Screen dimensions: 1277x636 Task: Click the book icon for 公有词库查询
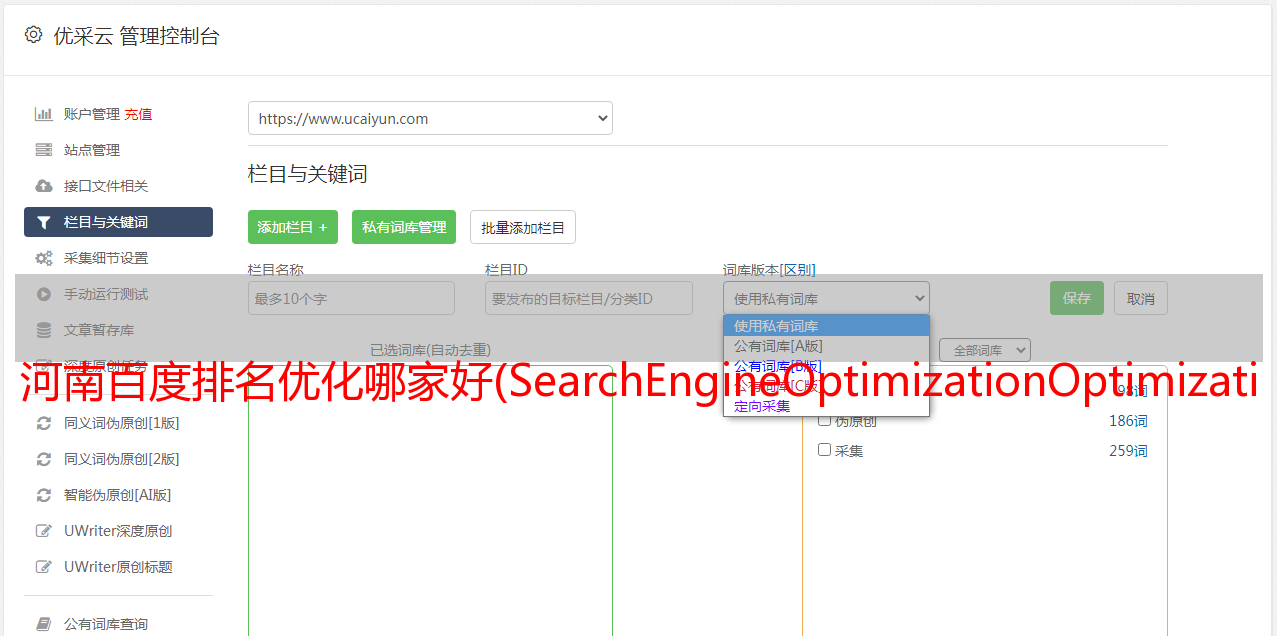tap(44, 624)
